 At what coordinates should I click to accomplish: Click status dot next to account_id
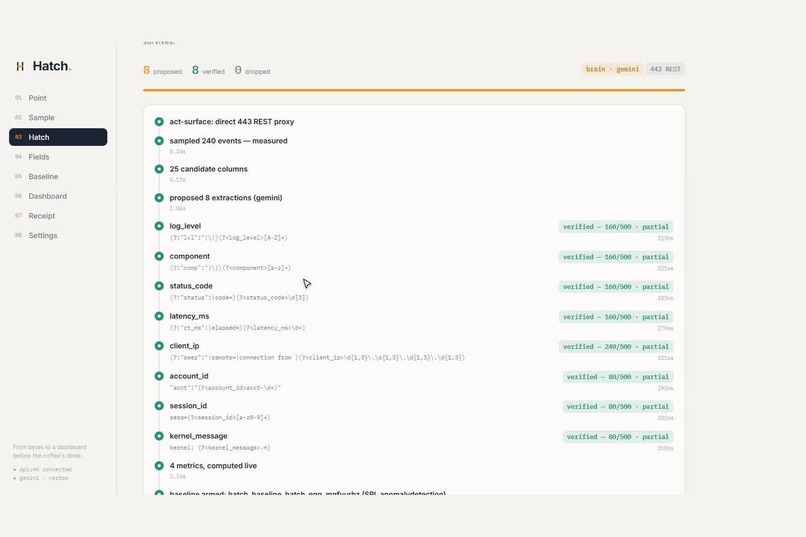159,376
